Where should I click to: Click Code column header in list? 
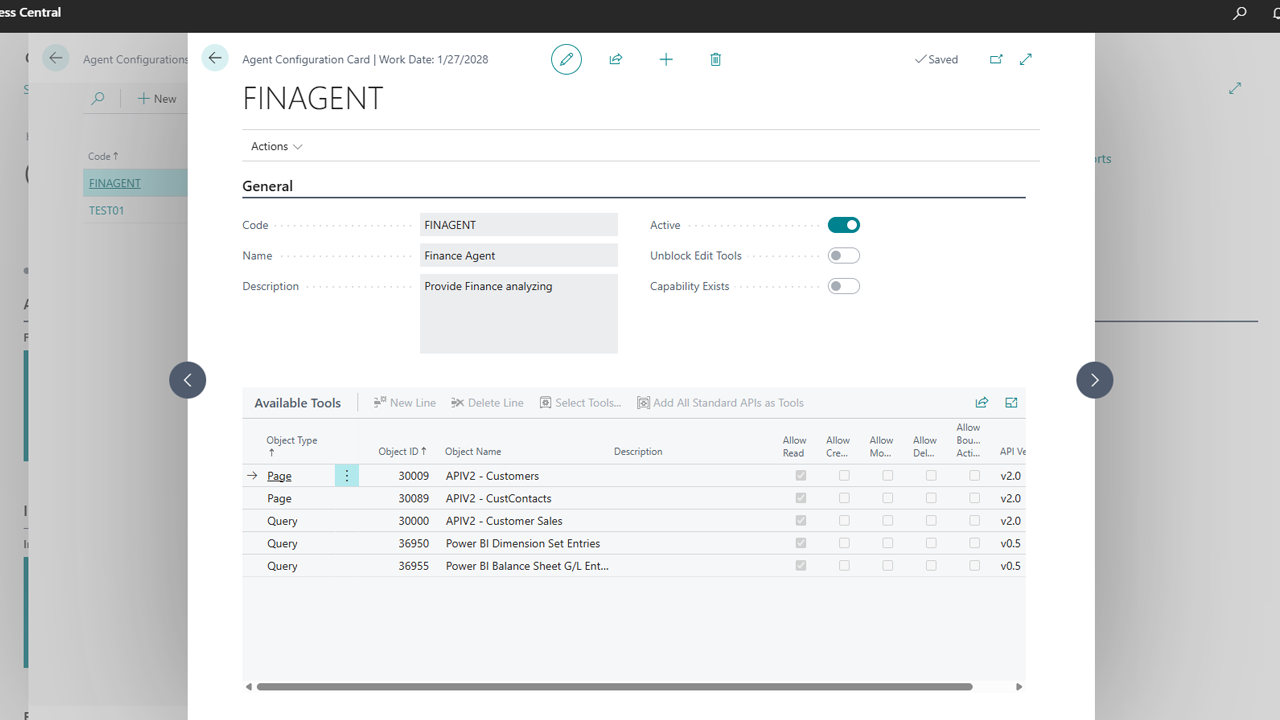(103, 156)
